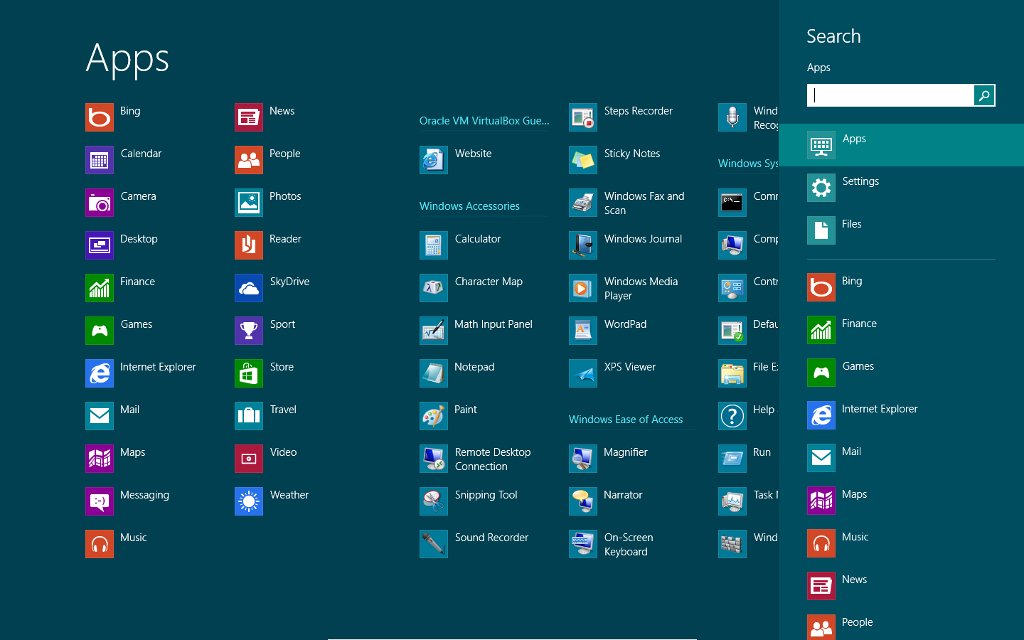Open Character Map icon
The height and width of the screenshot is (640, 1024).
434,288
